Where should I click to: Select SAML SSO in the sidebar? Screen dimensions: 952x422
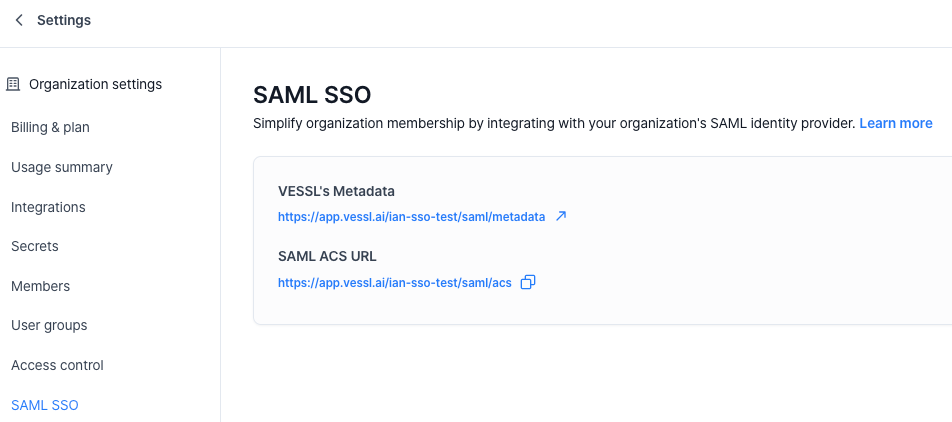click(x=45, y=405)
